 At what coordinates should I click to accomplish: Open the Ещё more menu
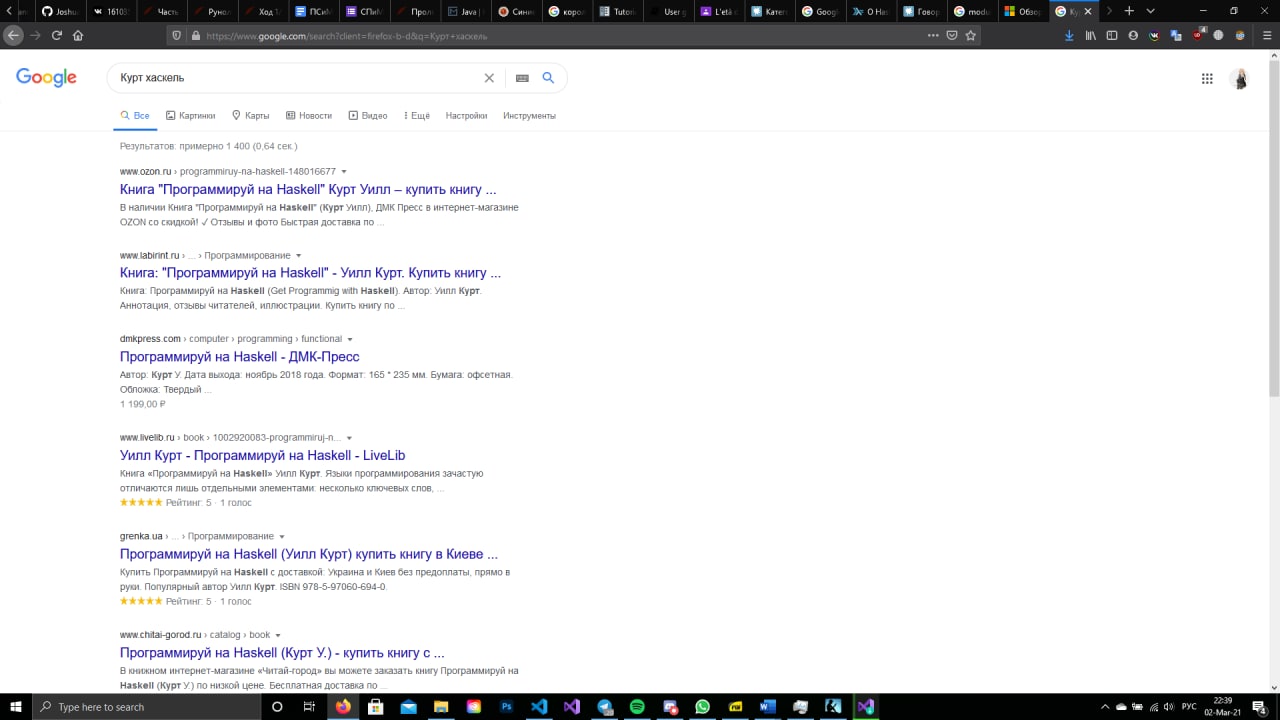coord(417,116)
